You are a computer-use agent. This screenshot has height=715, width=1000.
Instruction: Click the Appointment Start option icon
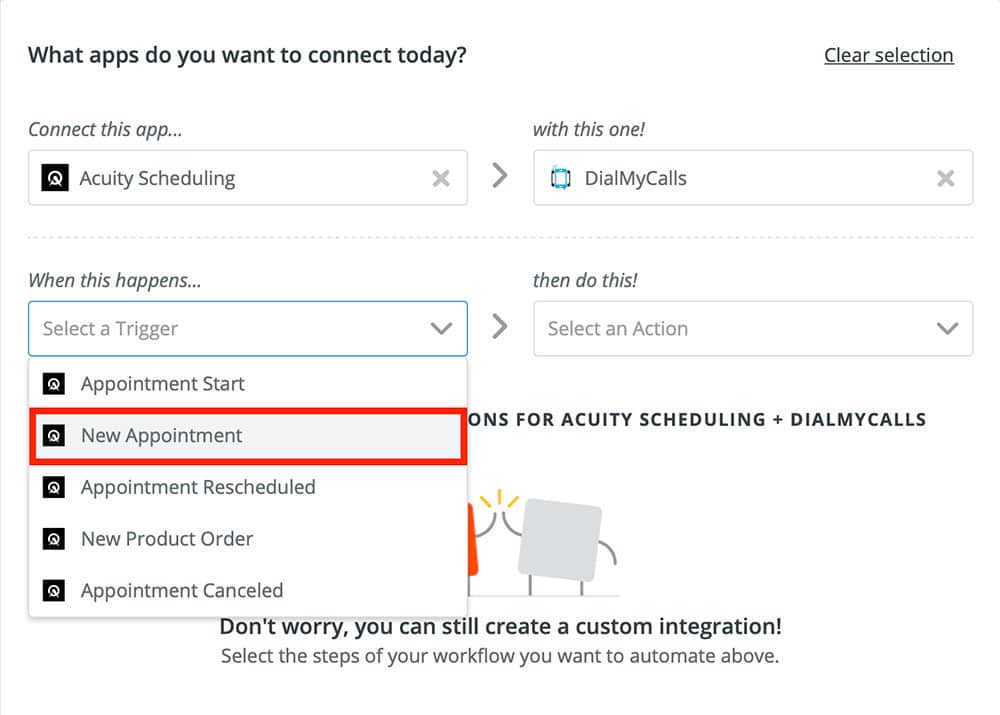point(54,384)
